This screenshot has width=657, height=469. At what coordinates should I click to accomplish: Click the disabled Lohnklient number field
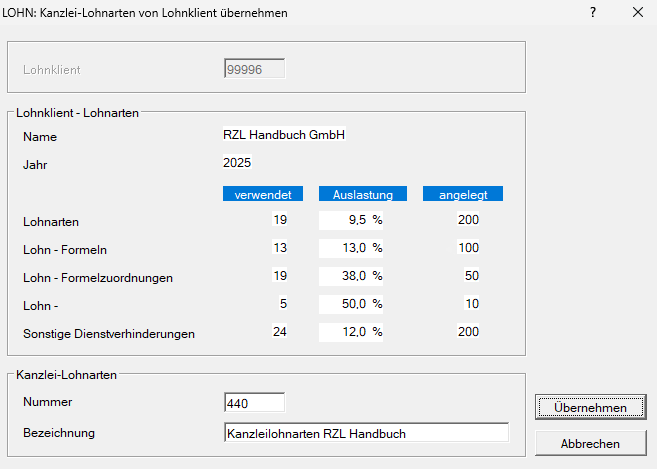coord(255,69)
